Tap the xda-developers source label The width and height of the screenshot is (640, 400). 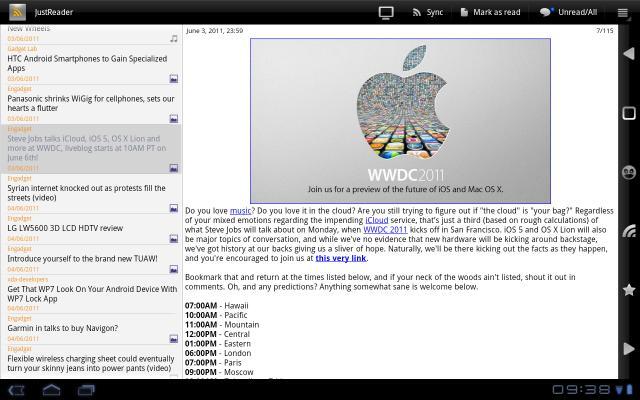(x=27, y=279)
